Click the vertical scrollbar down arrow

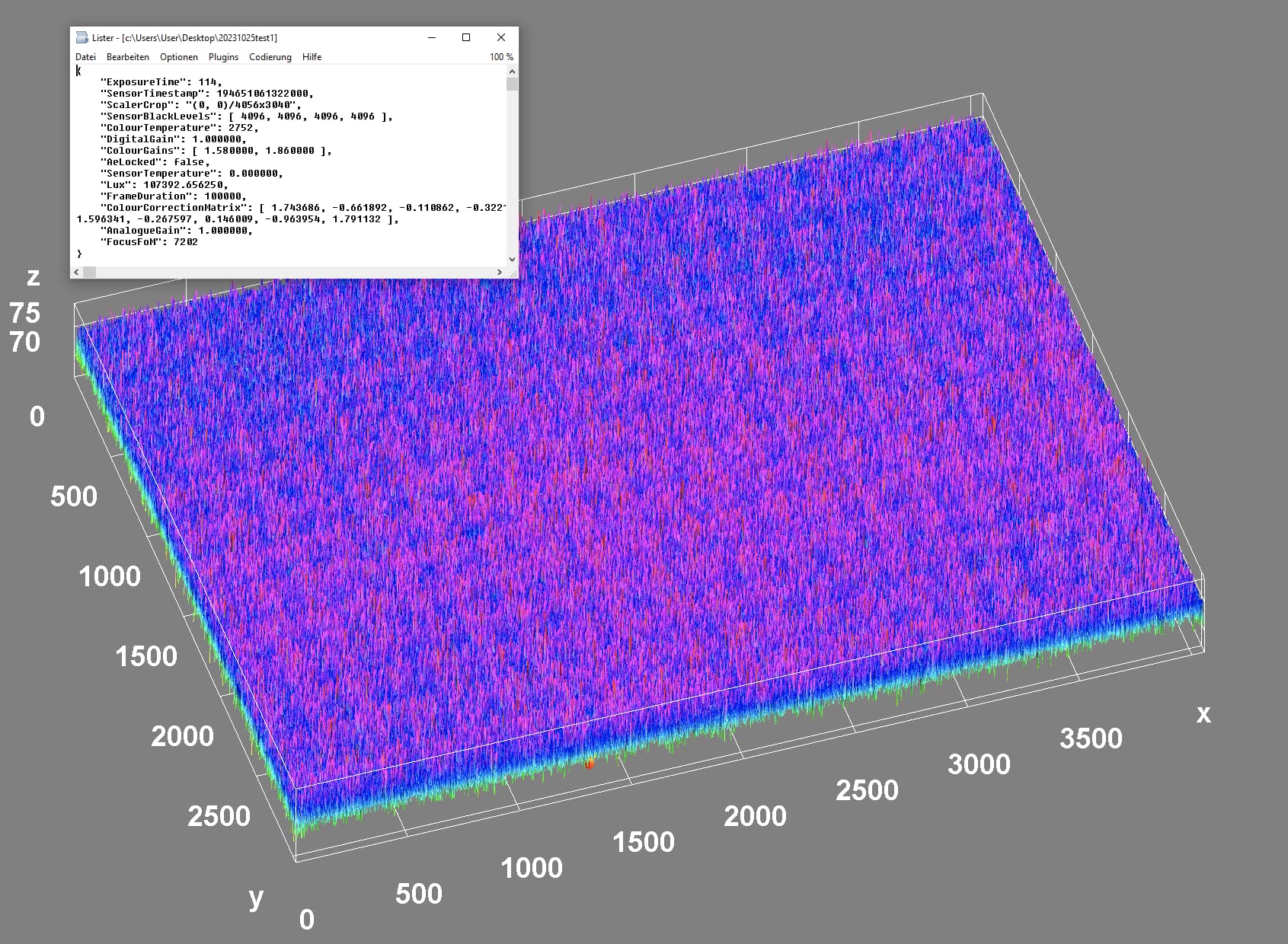coord(512,260)
